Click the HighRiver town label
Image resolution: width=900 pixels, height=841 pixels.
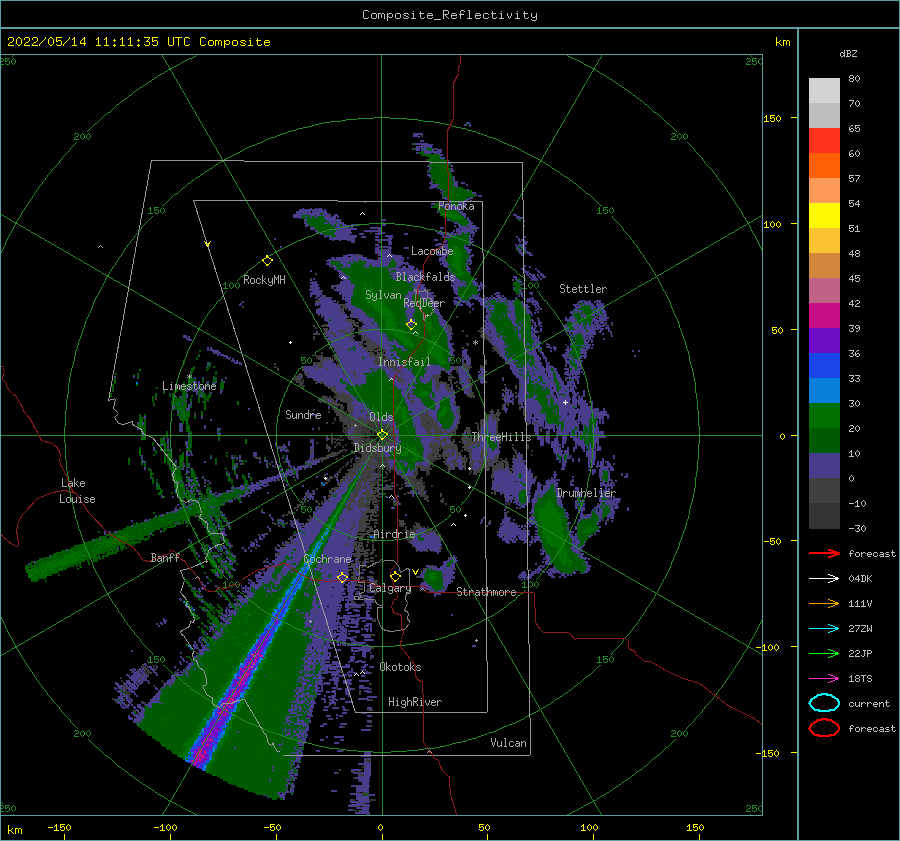click(415, 702)
